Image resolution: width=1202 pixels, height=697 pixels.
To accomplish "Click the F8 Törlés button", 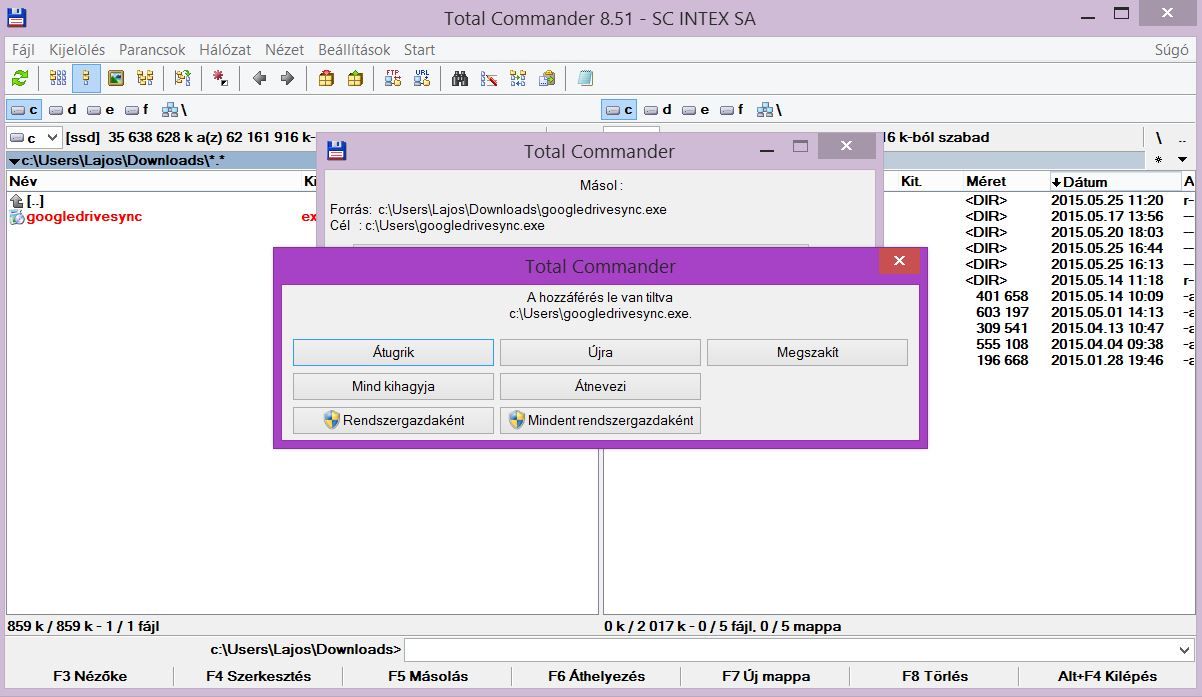I will tap(935, 676).
